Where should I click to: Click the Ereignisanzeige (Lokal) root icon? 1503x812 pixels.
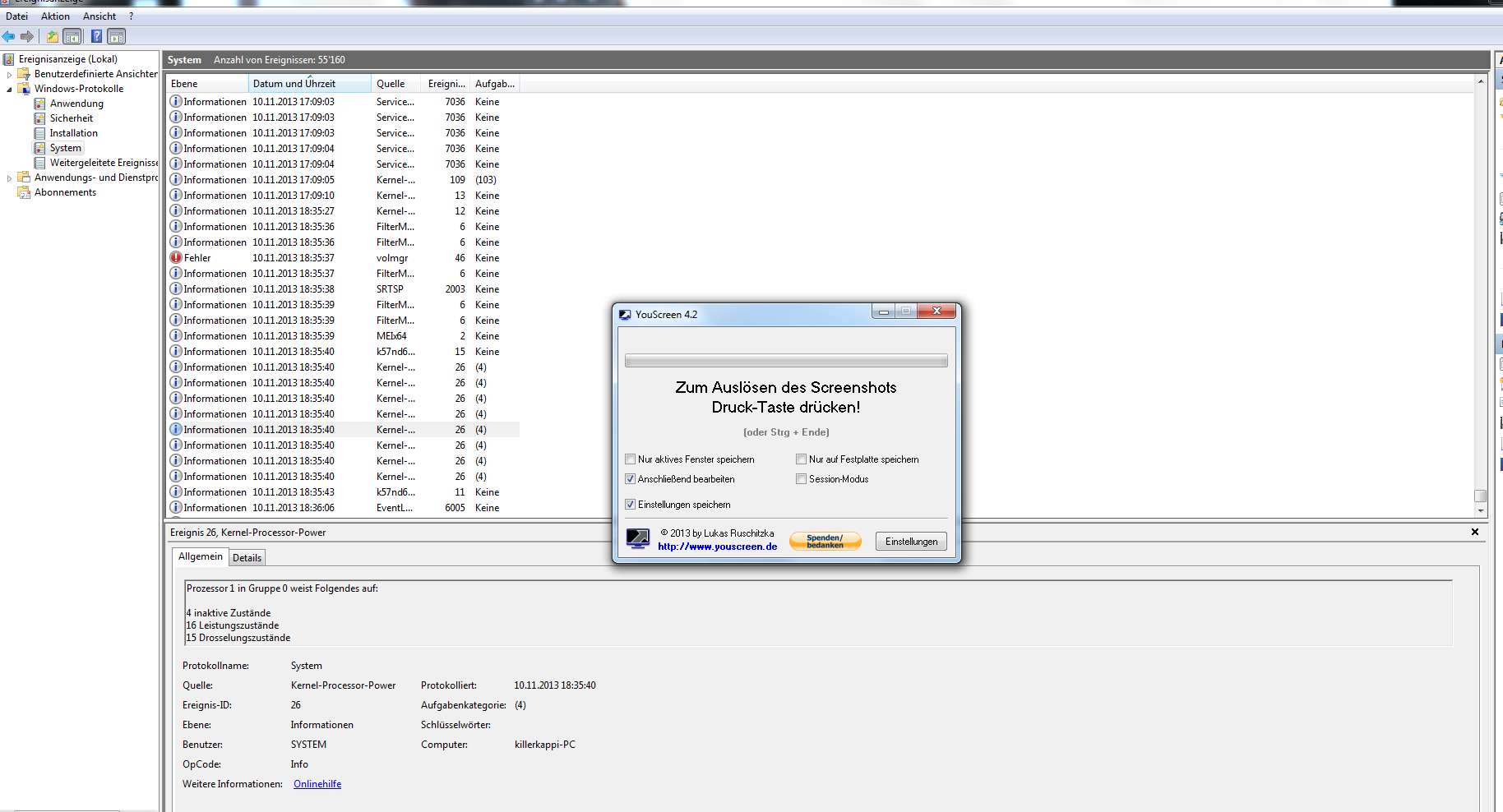(8, 59)
